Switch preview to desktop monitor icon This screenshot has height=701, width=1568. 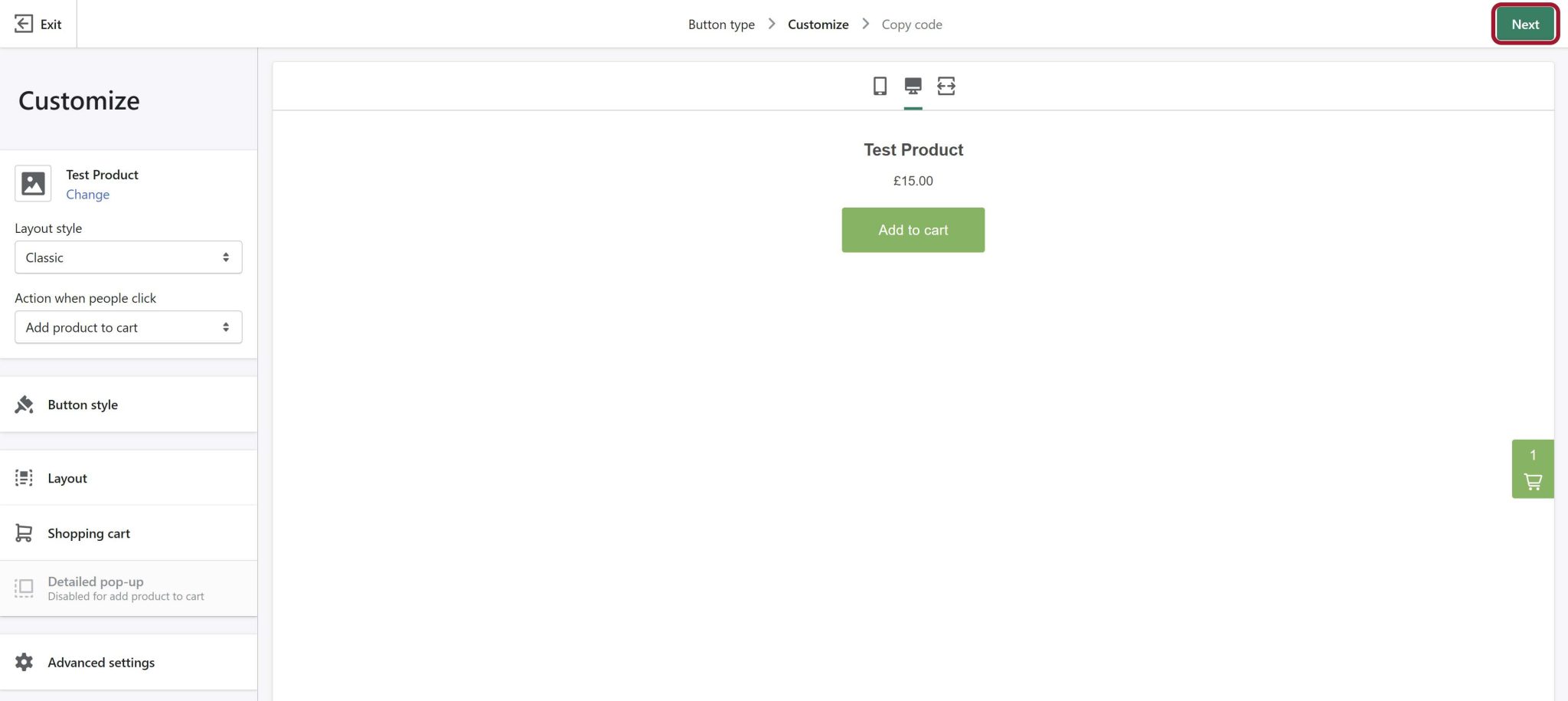(x=913, y=86)
